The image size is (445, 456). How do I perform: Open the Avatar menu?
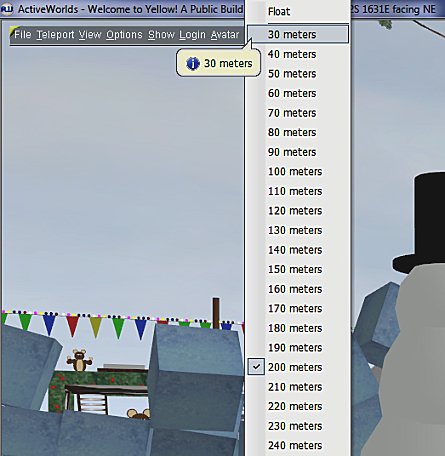225,35
